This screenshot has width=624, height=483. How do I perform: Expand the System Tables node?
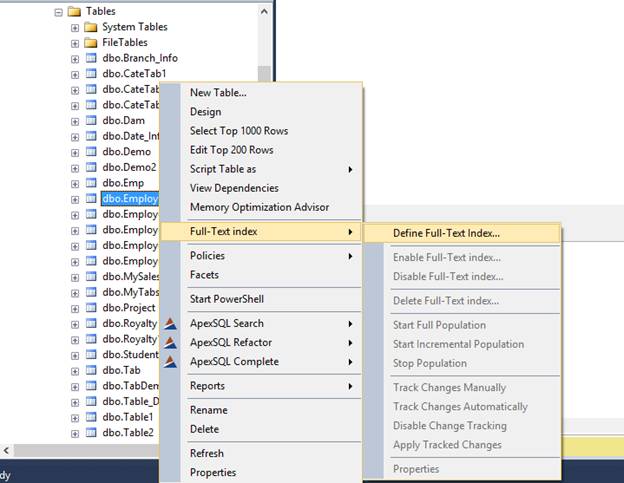(x=75, y=28)
